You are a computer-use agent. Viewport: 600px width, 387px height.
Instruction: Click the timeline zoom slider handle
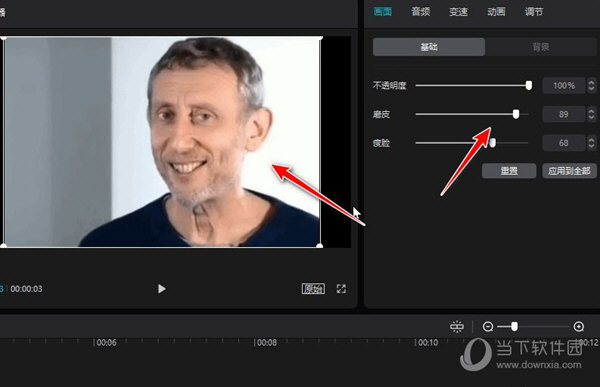[x=514, y=327]
